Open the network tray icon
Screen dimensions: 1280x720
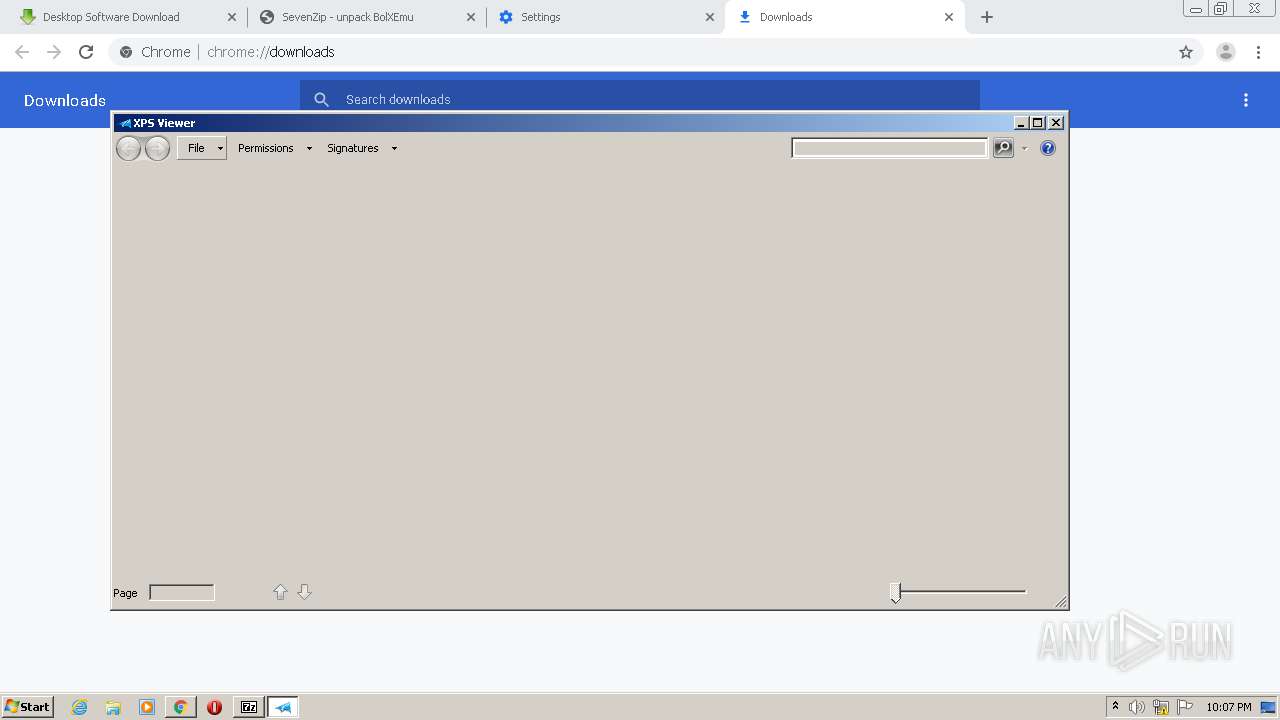tap(1161, 707)
